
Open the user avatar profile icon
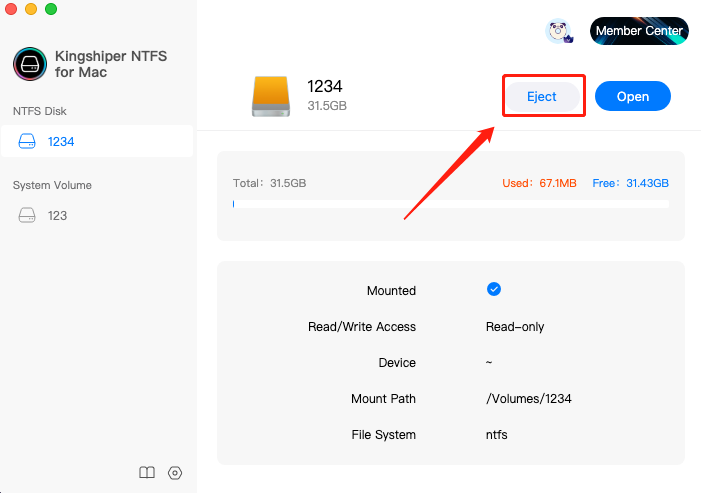558,31
